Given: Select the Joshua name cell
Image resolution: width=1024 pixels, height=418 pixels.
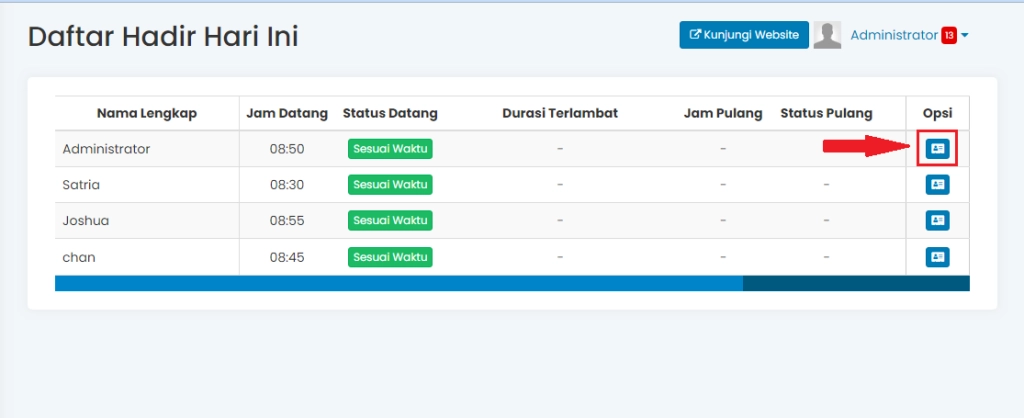Looking at the screenshot, I should 147,221.
